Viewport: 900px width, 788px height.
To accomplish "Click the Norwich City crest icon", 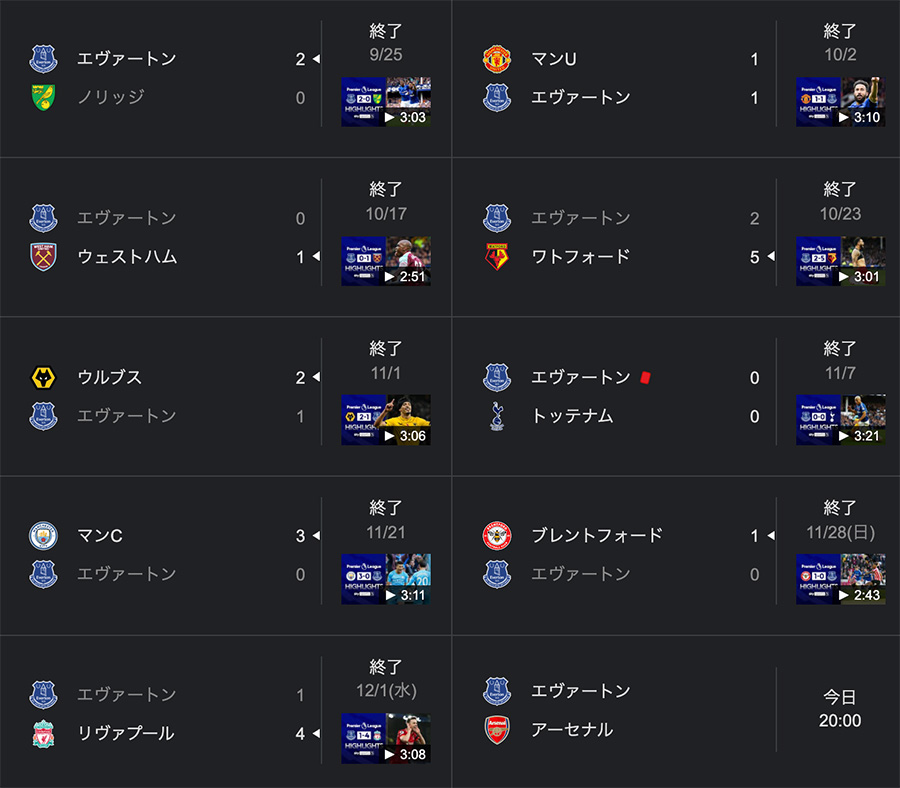I will pos(43,98).
